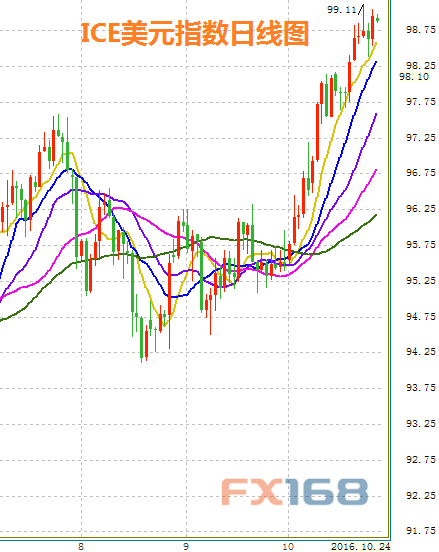439x552 pixels.
Task: Click the month 10 date axis label
Action: [288, 546]
